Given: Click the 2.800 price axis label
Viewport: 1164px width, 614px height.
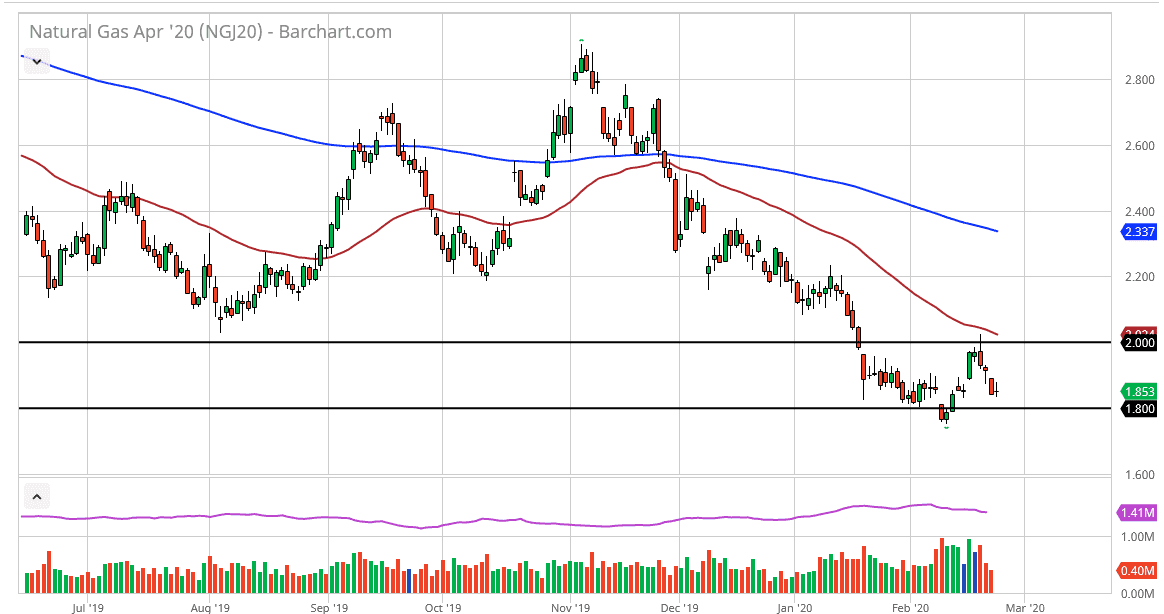Looking at the screenshot, I should 1140,80.
